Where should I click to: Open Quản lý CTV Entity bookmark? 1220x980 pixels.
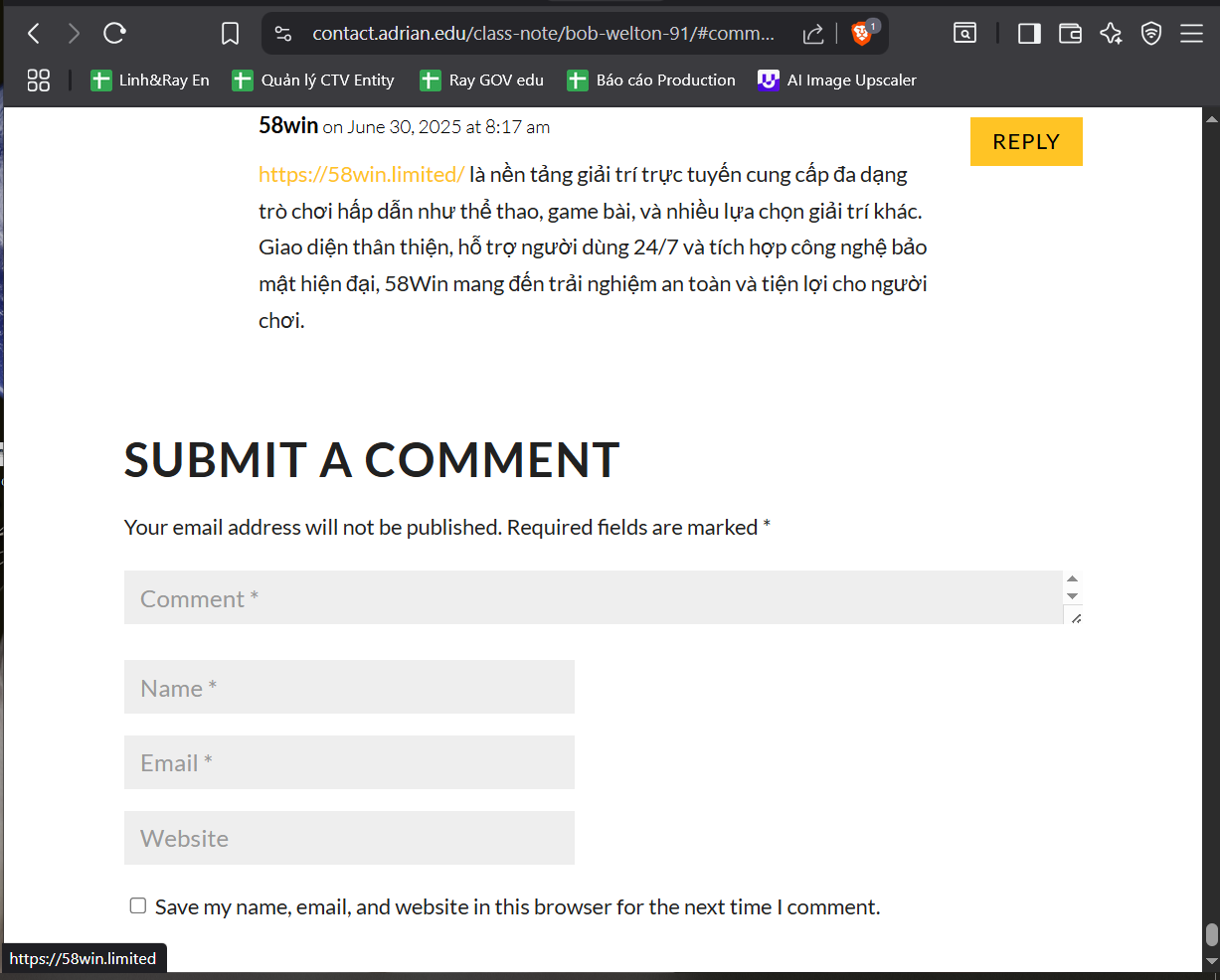point(313,81)
